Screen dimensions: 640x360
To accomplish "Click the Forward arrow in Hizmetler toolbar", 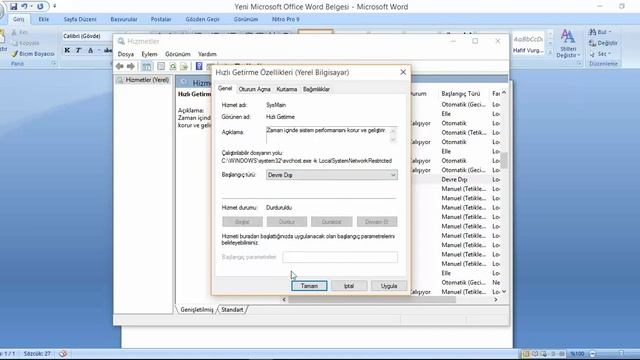I will [x=131, y=66].
